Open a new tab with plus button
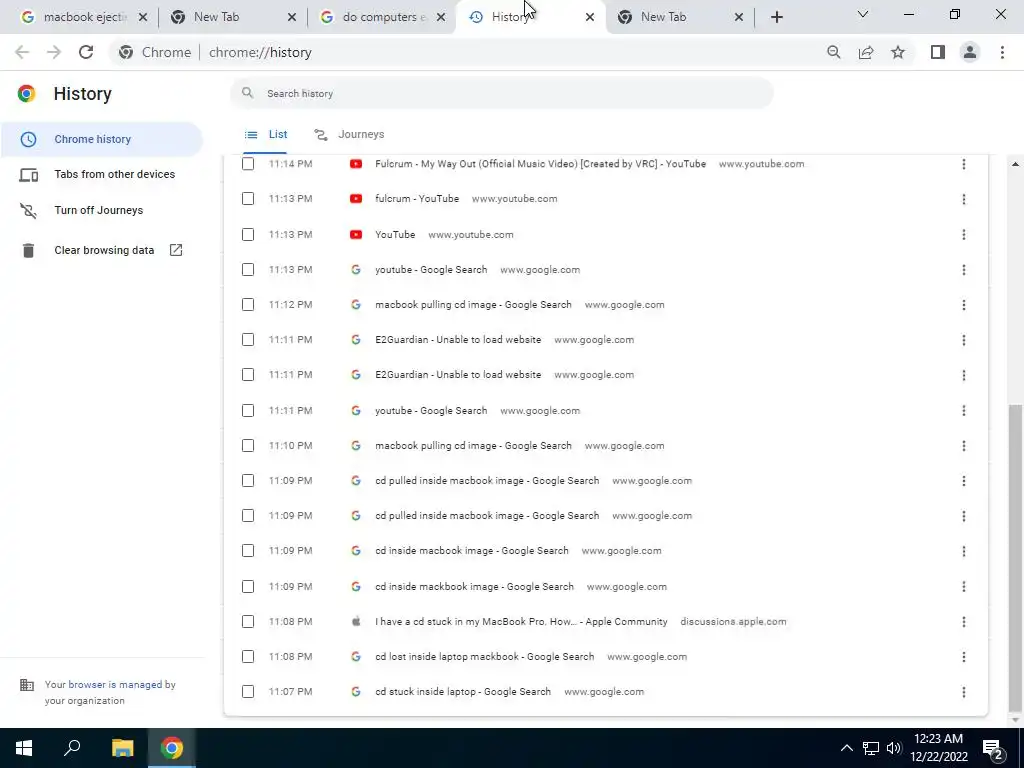 776,17
